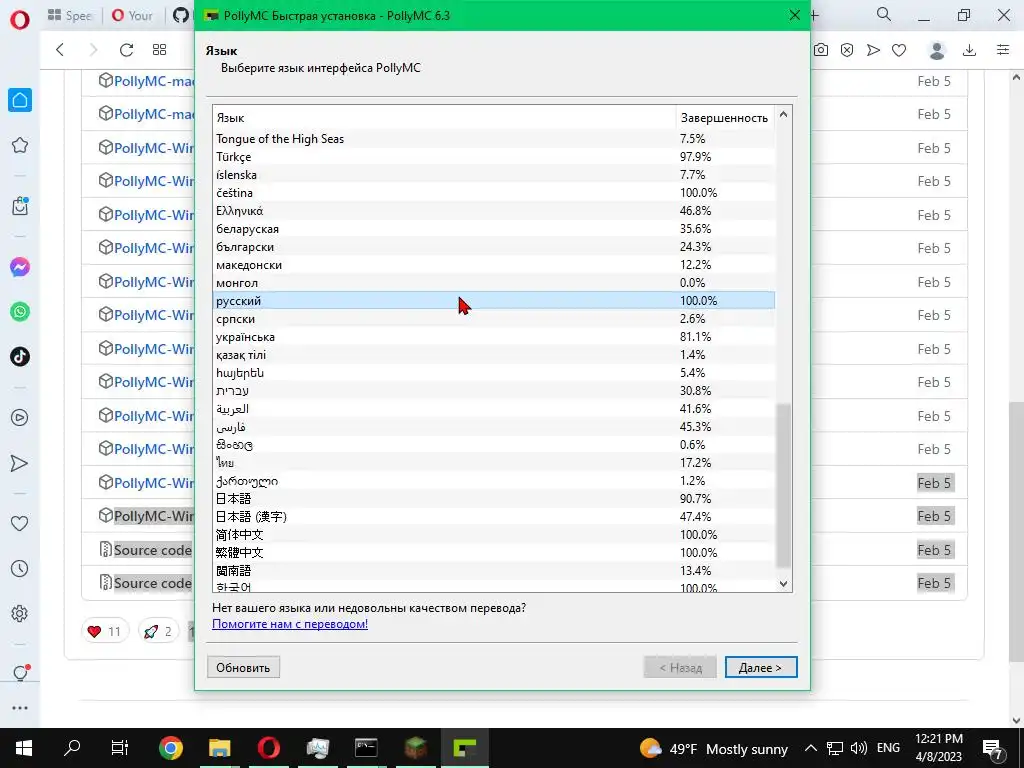The image size is (1024, 768).
Task: Select русский language row
Action: (x=494, y=301)
